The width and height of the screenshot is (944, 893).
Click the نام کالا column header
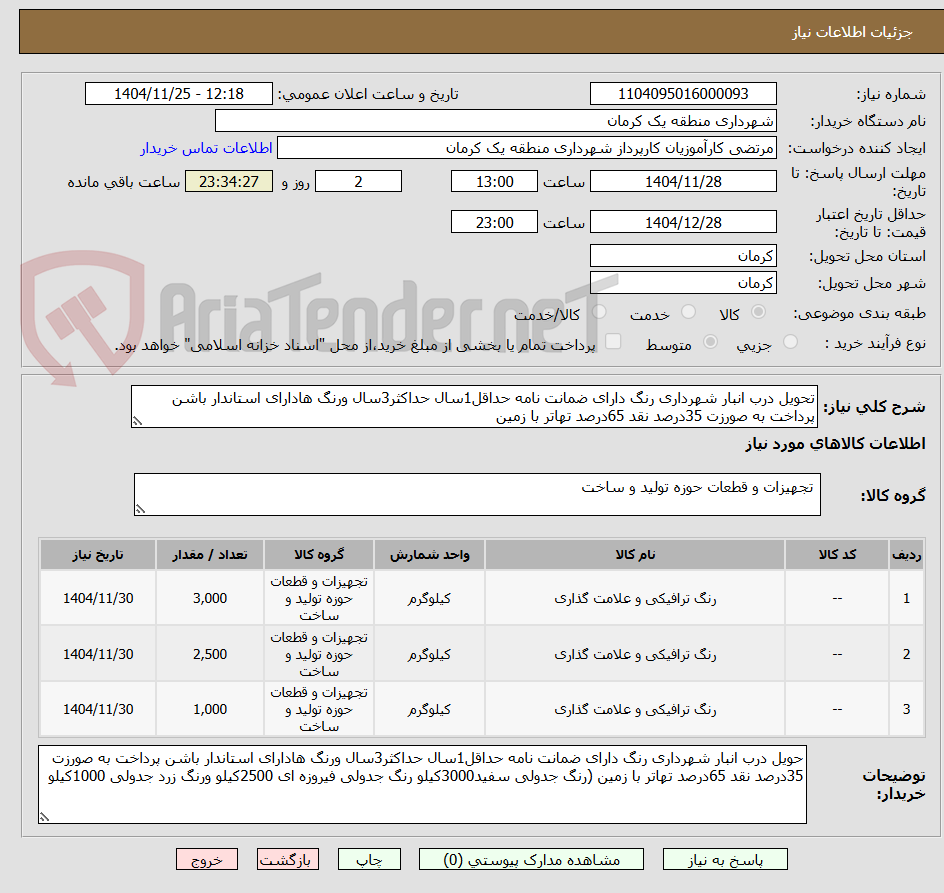pyautogui.click(x=635, y=555)
